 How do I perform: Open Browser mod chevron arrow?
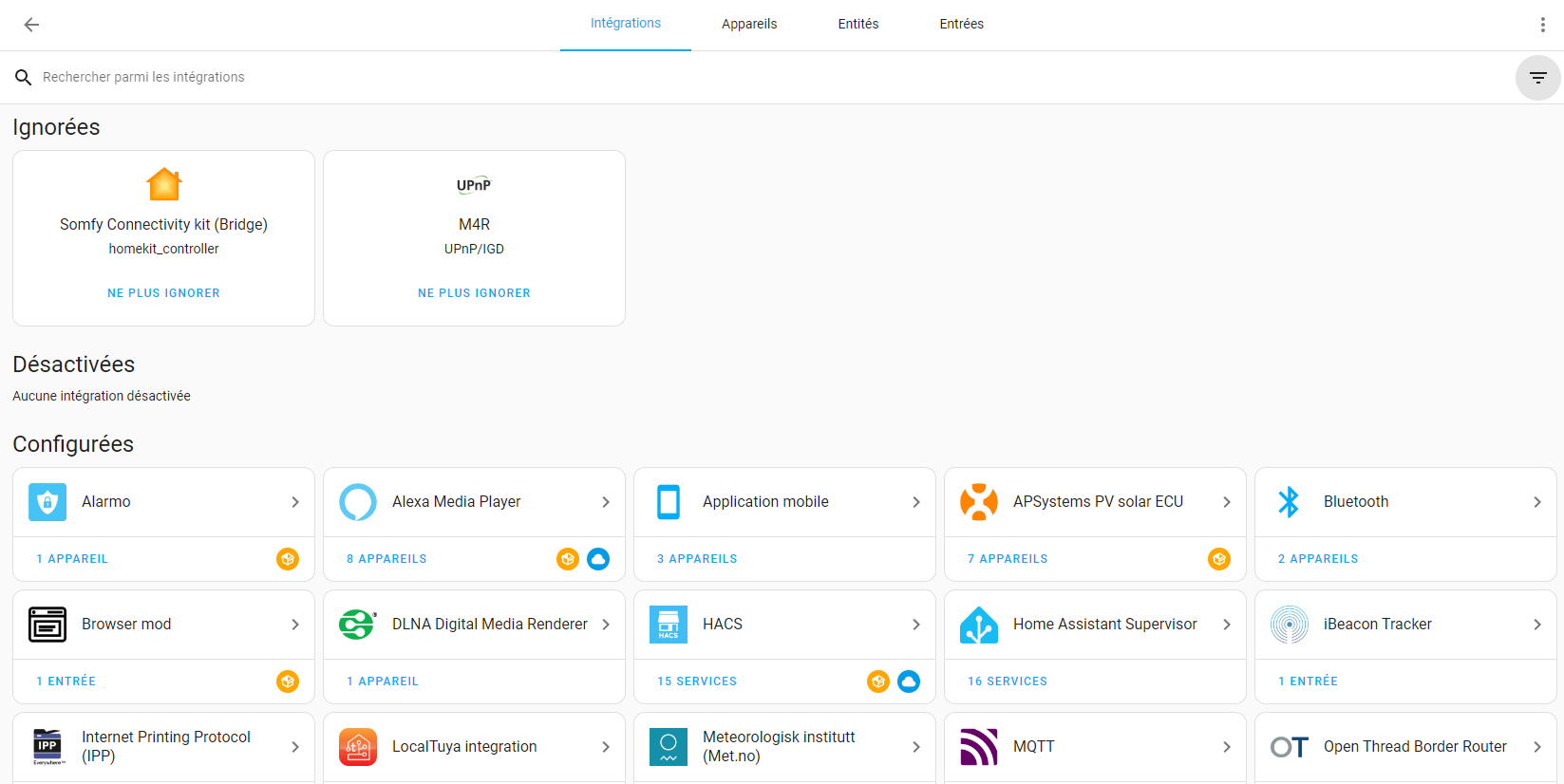[x=295, y=625]
